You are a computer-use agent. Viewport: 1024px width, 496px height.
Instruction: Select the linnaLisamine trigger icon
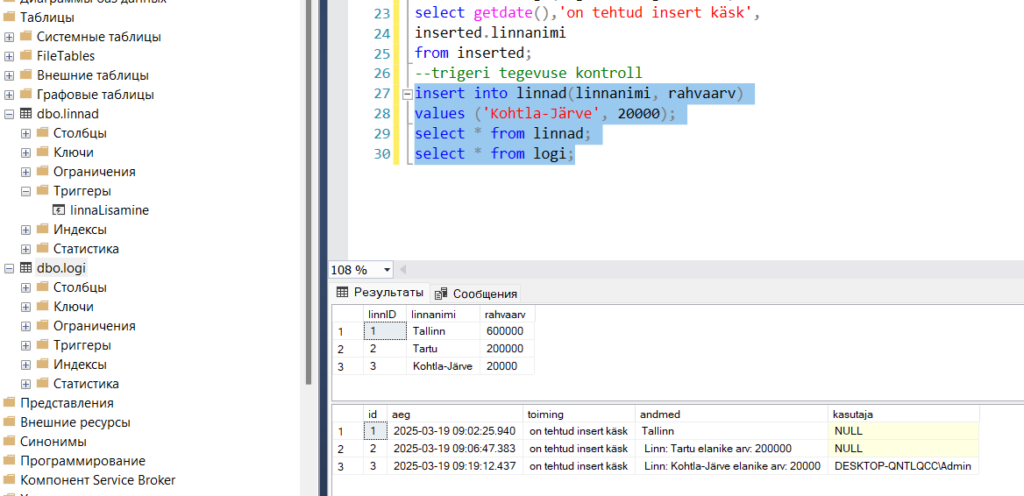[x=58, y=210]
